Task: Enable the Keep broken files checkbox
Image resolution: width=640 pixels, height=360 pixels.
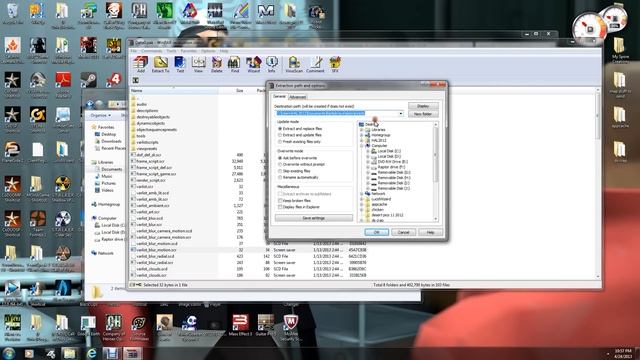Action: pos(280,201)
